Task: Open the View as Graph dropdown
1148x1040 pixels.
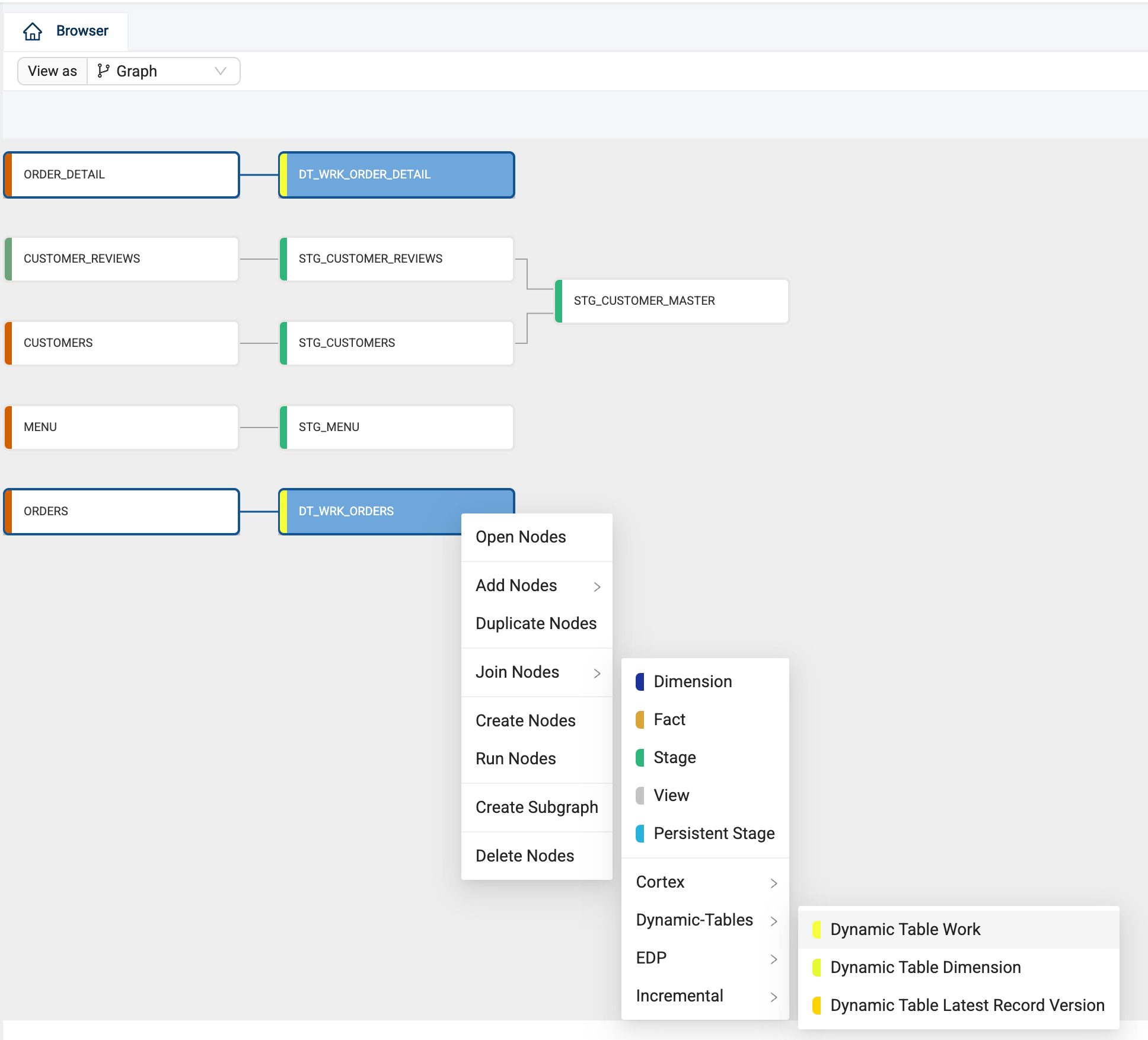Action: pyautogui.click(x=163, y=71)
